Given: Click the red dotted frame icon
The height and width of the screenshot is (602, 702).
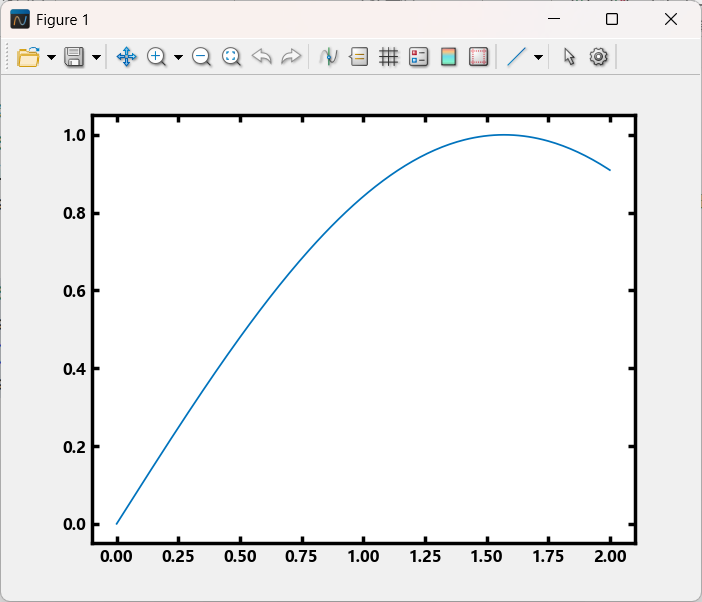Looking at the screenshot, I should pos(479,57).
